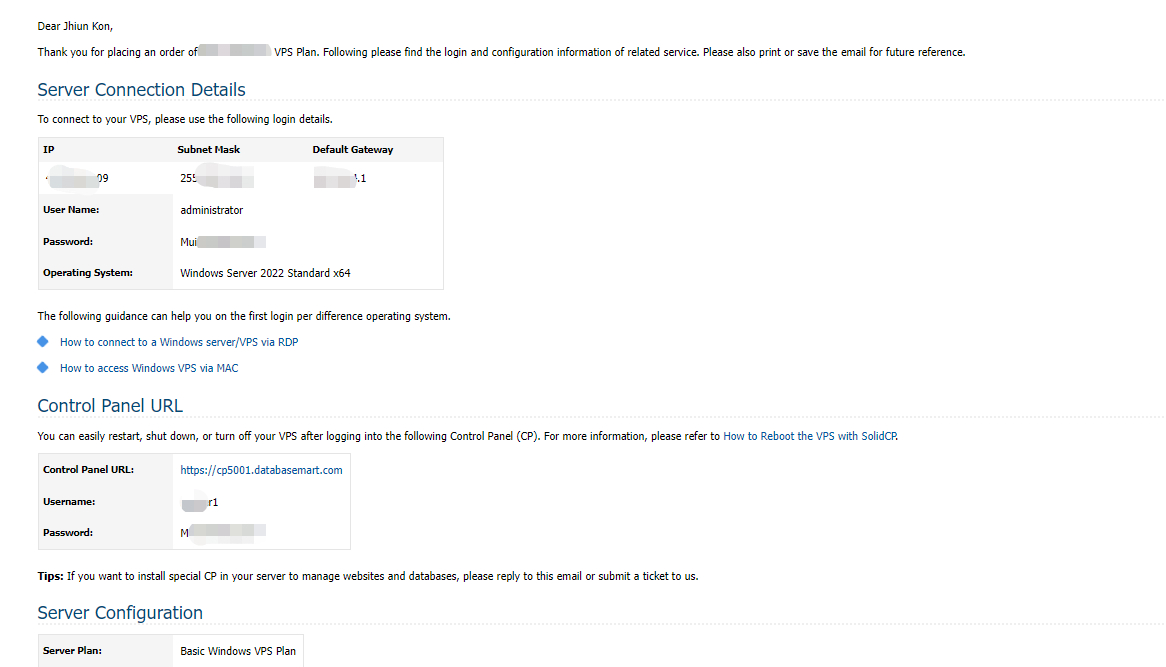Screen dimensions: 1166x667
Task: Click the Operating System row label
Action: [88, 273]
